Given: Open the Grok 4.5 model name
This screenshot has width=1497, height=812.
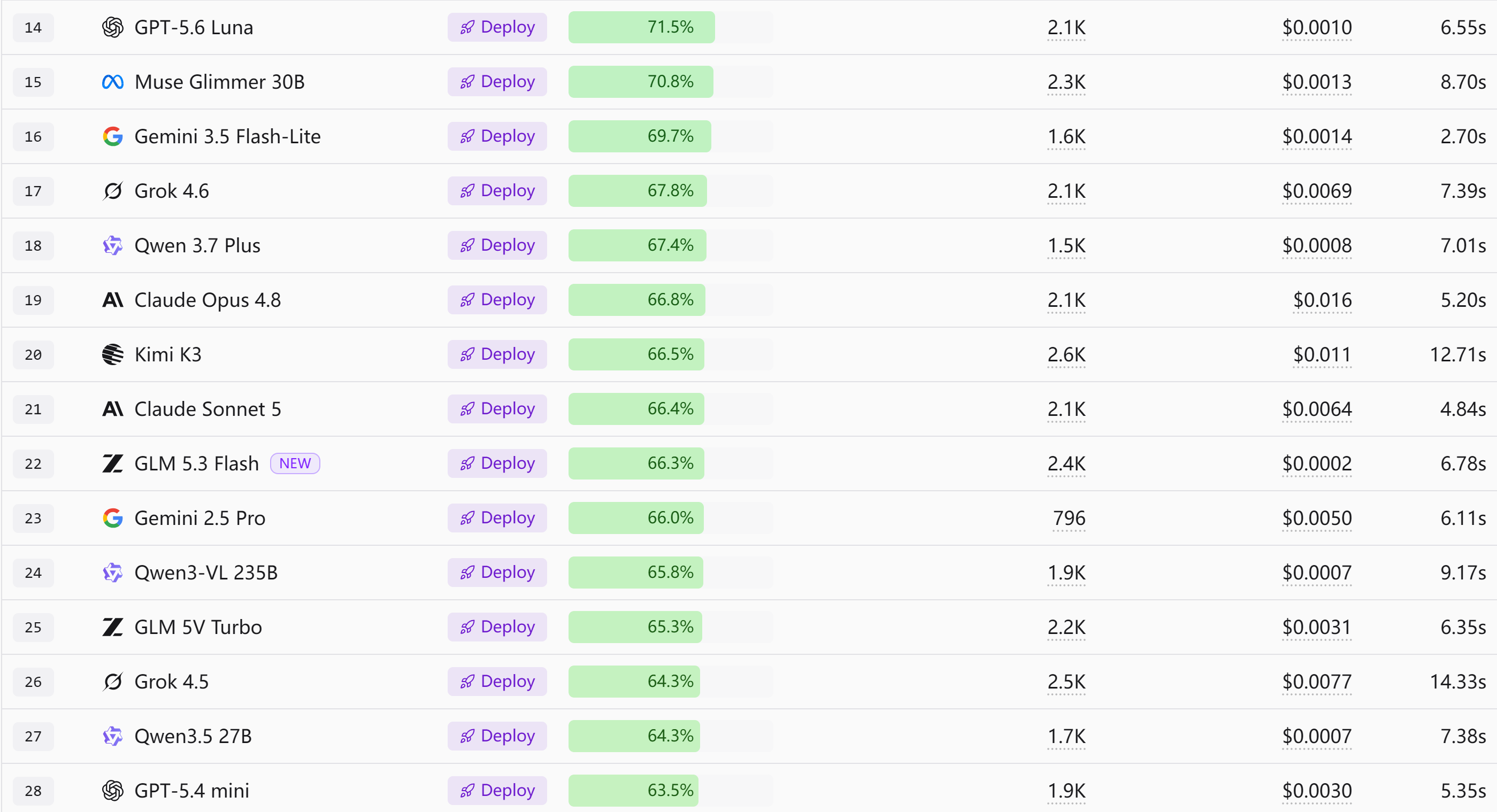Looking at the screenshot, I should click(x=172, y=682).
